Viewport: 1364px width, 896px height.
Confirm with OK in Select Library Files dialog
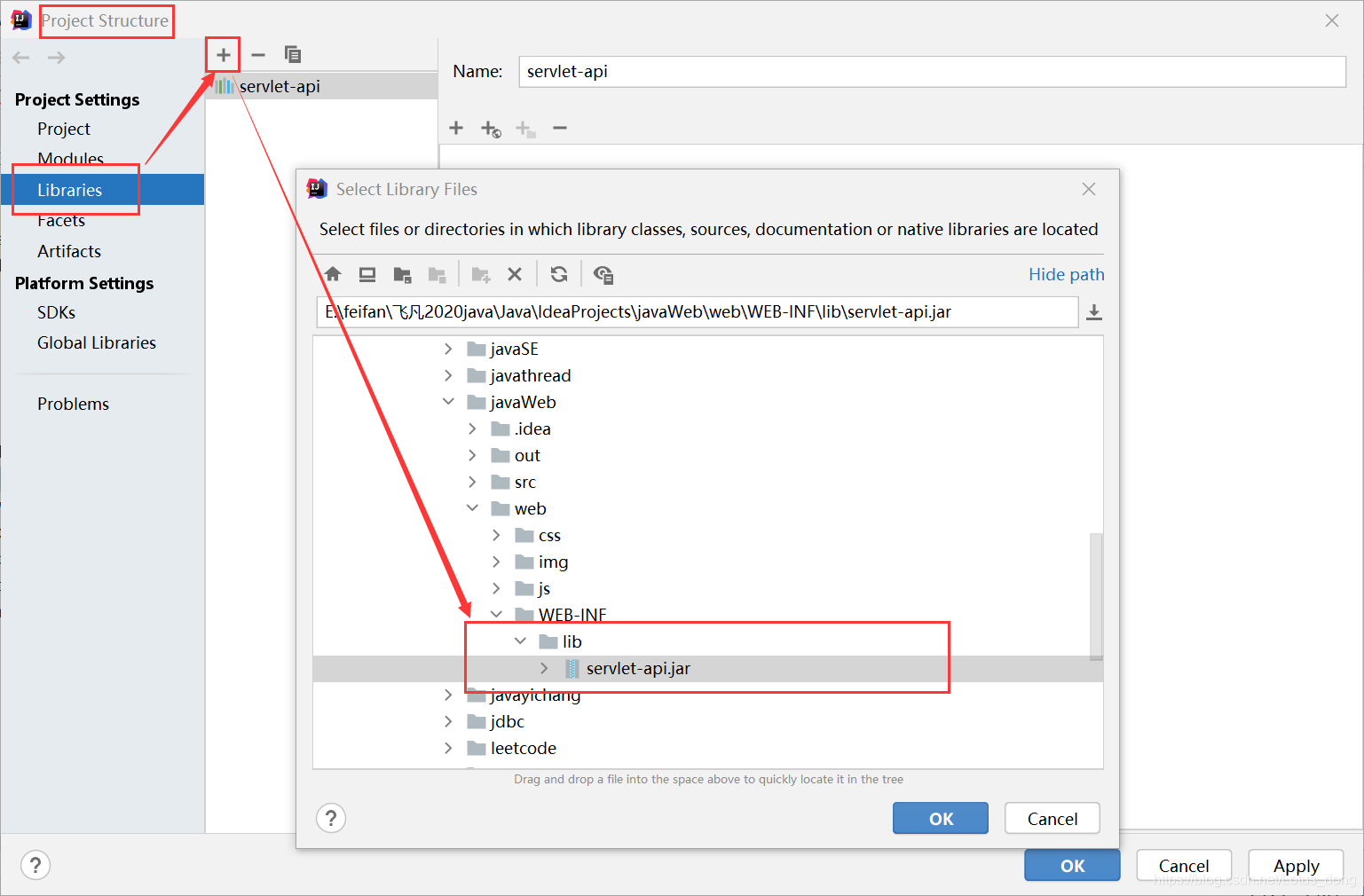click(x=941, y=818)
